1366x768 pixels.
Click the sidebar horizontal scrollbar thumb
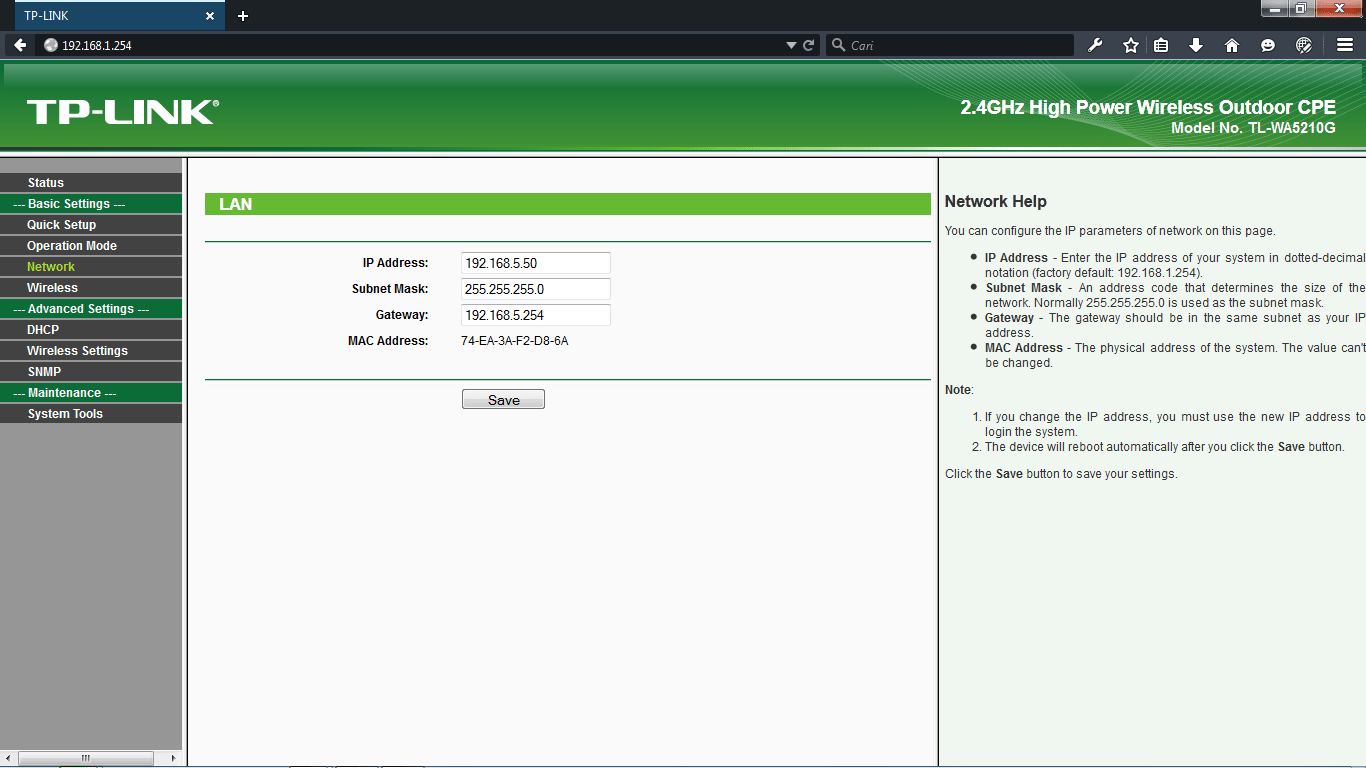(x=86, y=759)
